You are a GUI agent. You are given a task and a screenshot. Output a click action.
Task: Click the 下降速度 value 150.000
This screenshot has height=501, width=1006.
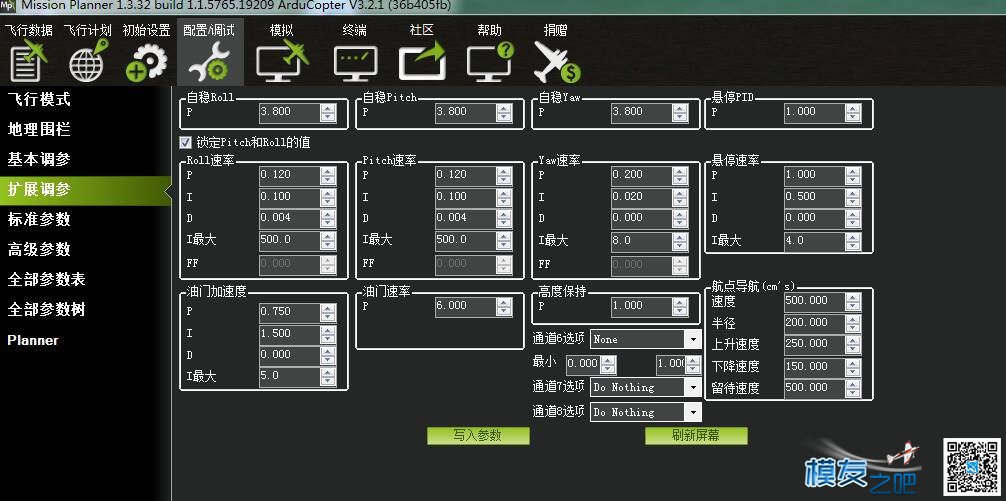point(814,367)
